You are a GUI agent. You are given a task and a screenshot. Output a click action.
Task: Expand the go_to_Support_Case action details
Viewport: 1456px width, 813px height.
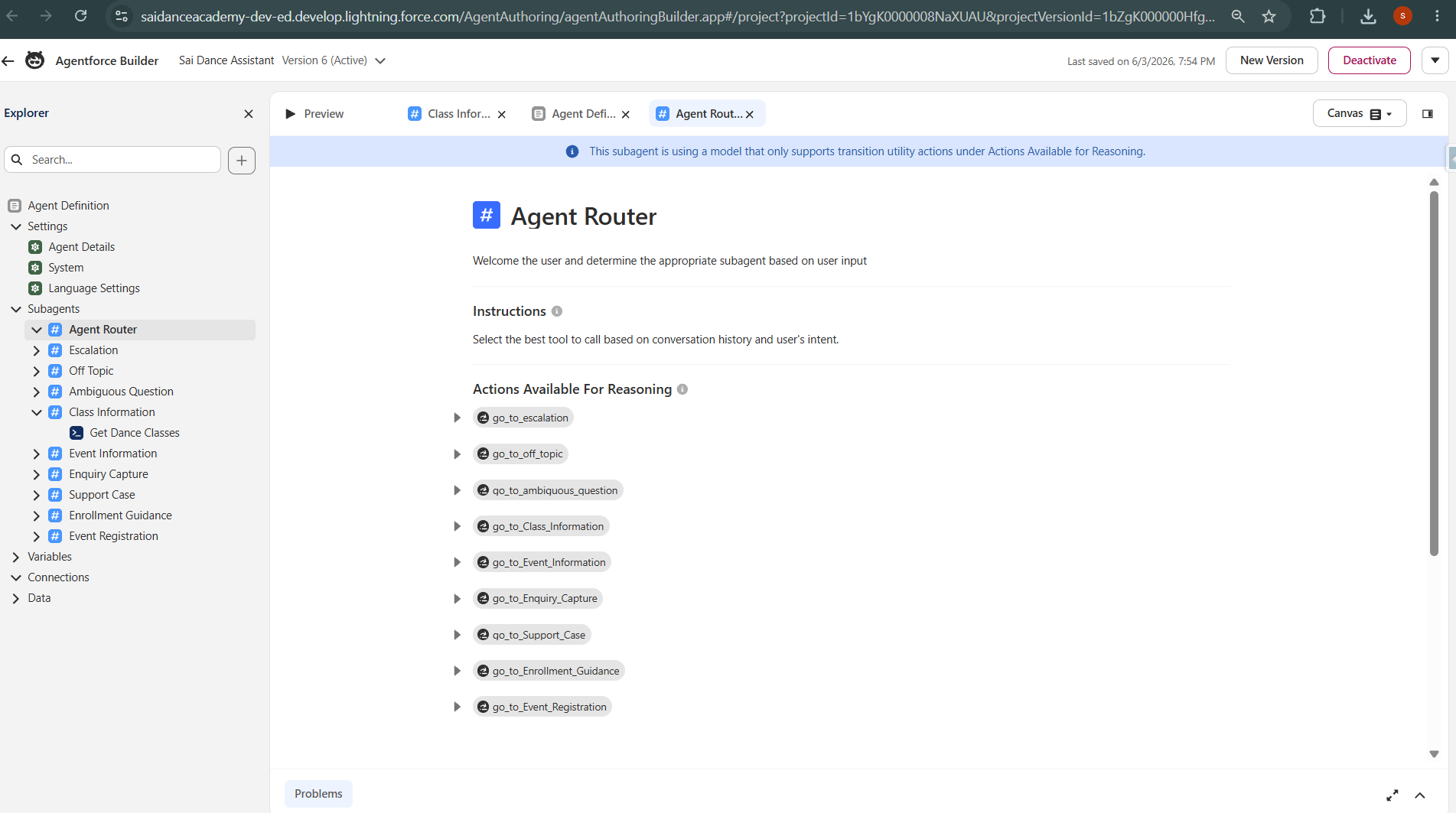[x=457, y=635]
